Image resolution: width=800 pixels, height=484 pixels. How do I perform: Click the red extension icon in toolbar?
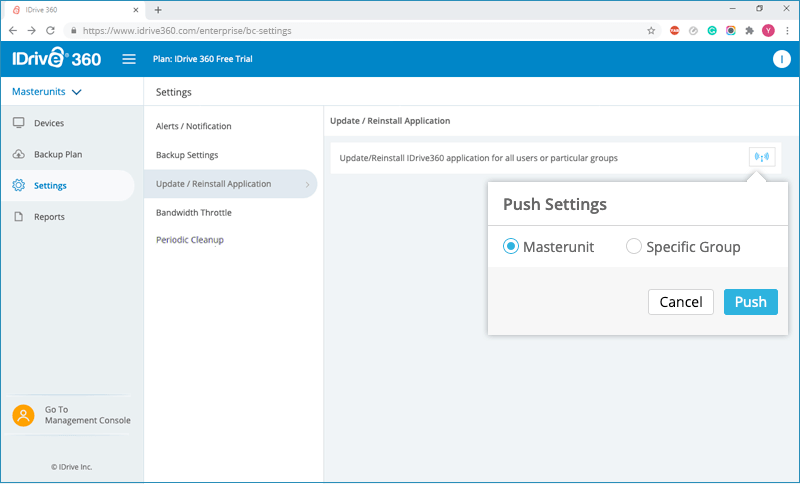674,31
